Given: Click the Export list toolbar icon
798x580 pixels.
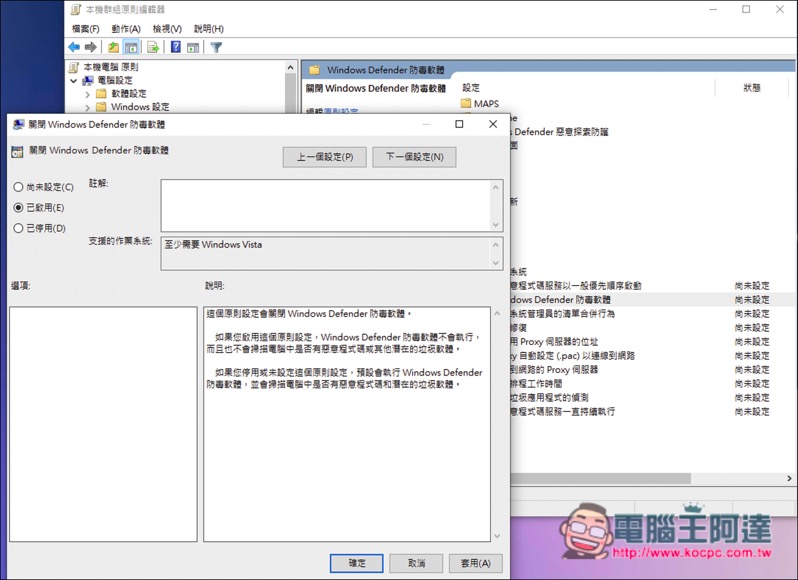Looking at the screenshot, I should pos(153,47).
